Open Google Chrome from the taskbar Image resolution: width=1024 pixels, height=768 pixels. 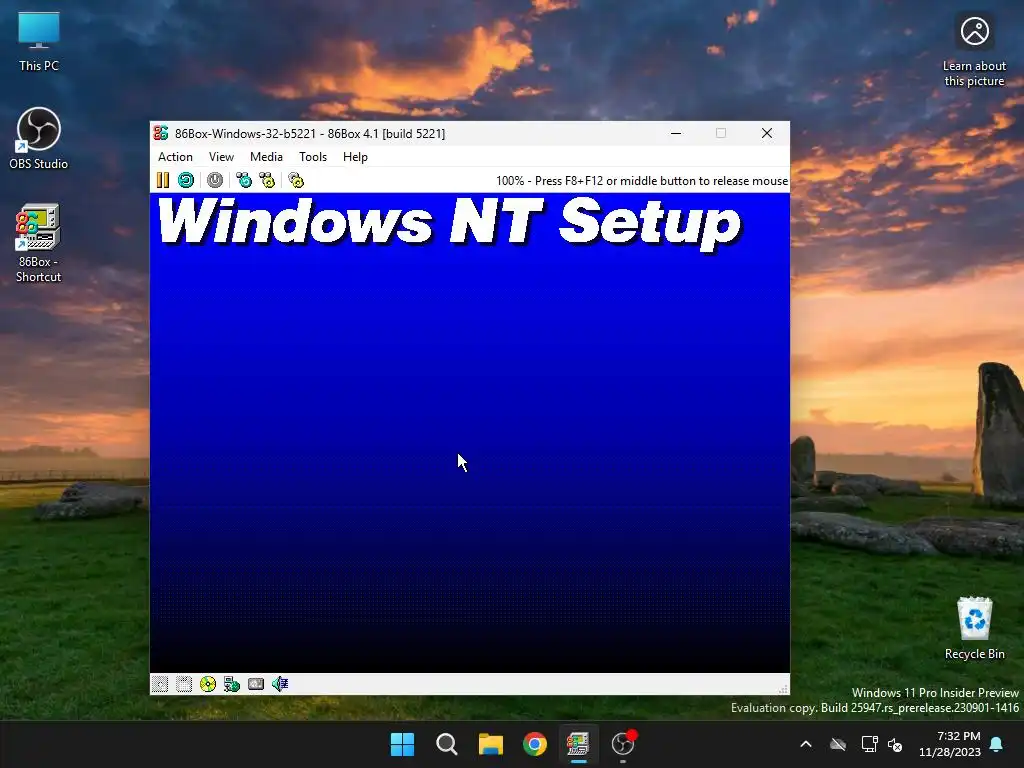pos(535,744)
